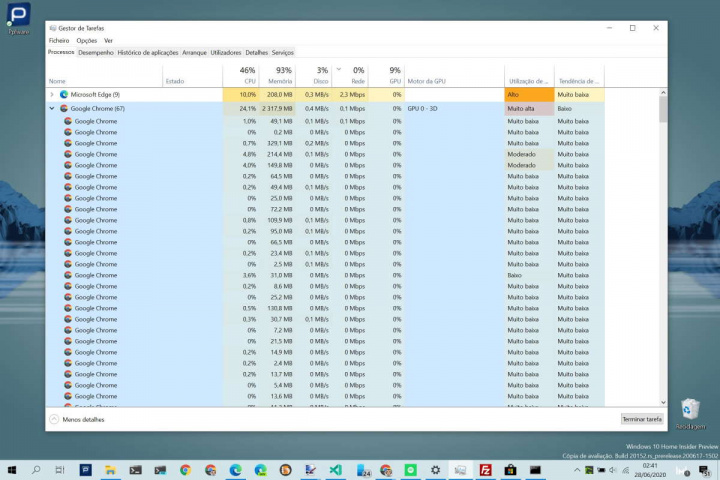This screenshot has width=720, height=480.
Task: Click the Google Chrome (67) group icon
Action: click(x=64, y=108)
